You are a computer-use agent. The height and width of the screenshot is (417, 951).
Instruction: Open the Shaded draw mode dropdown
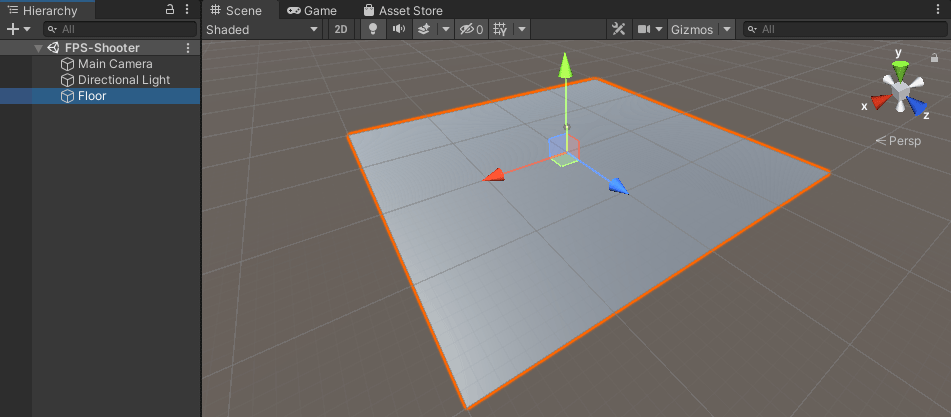[263, 30]
